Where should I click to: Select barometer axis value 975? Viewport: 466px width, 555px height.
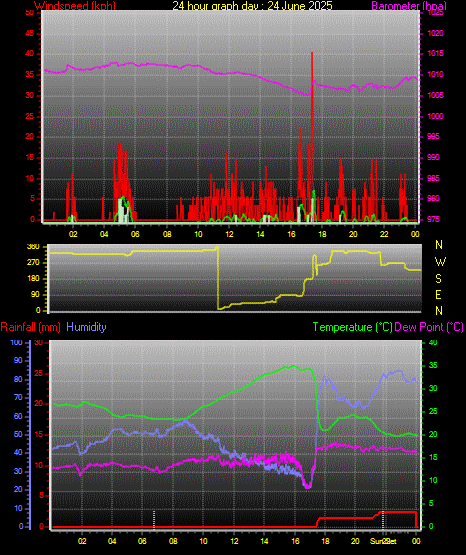tap(433, 219)
